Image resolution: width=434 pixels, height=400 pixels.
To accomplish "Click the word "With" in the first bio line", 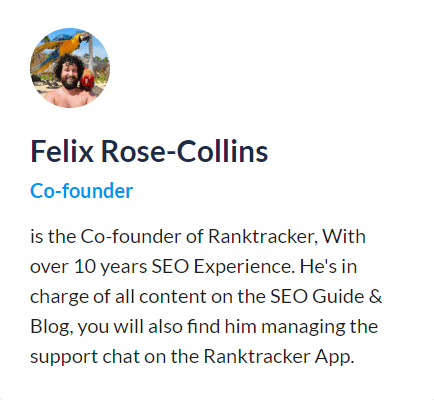I will [x=344, y=236].
